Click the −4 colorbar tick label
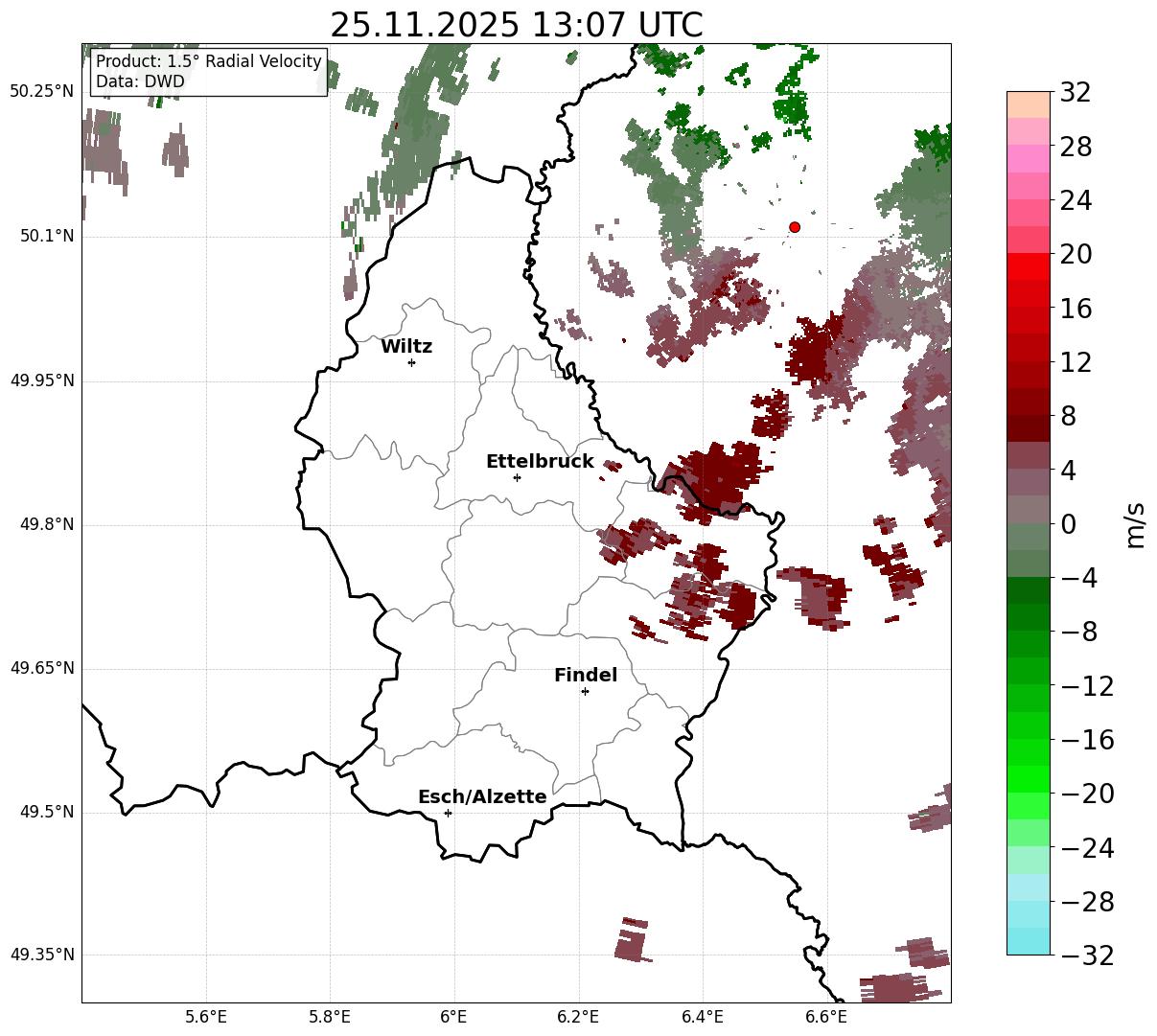Image resolution: width=1157 pixels, height=1036 pixels. 1079,578
